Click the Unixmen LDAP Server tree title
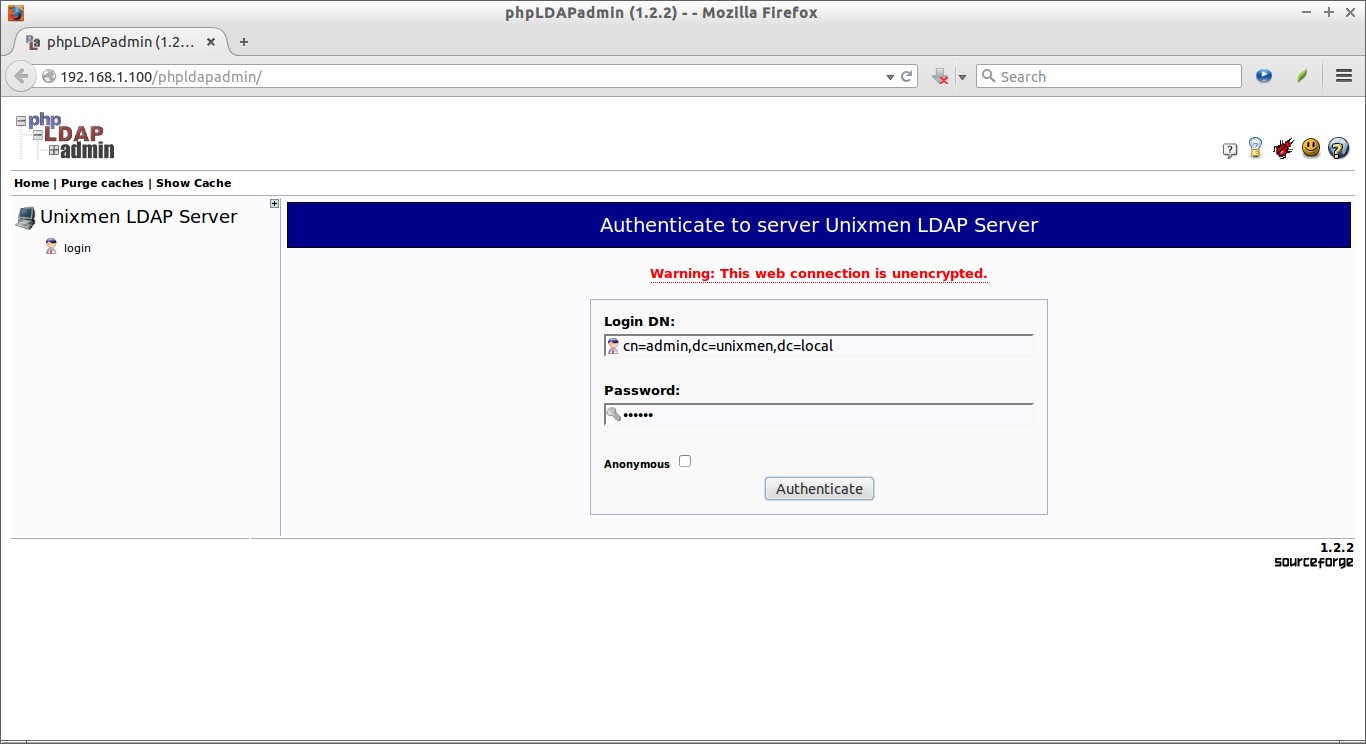Screen dimensions: 1366x744 coord(139,217)
